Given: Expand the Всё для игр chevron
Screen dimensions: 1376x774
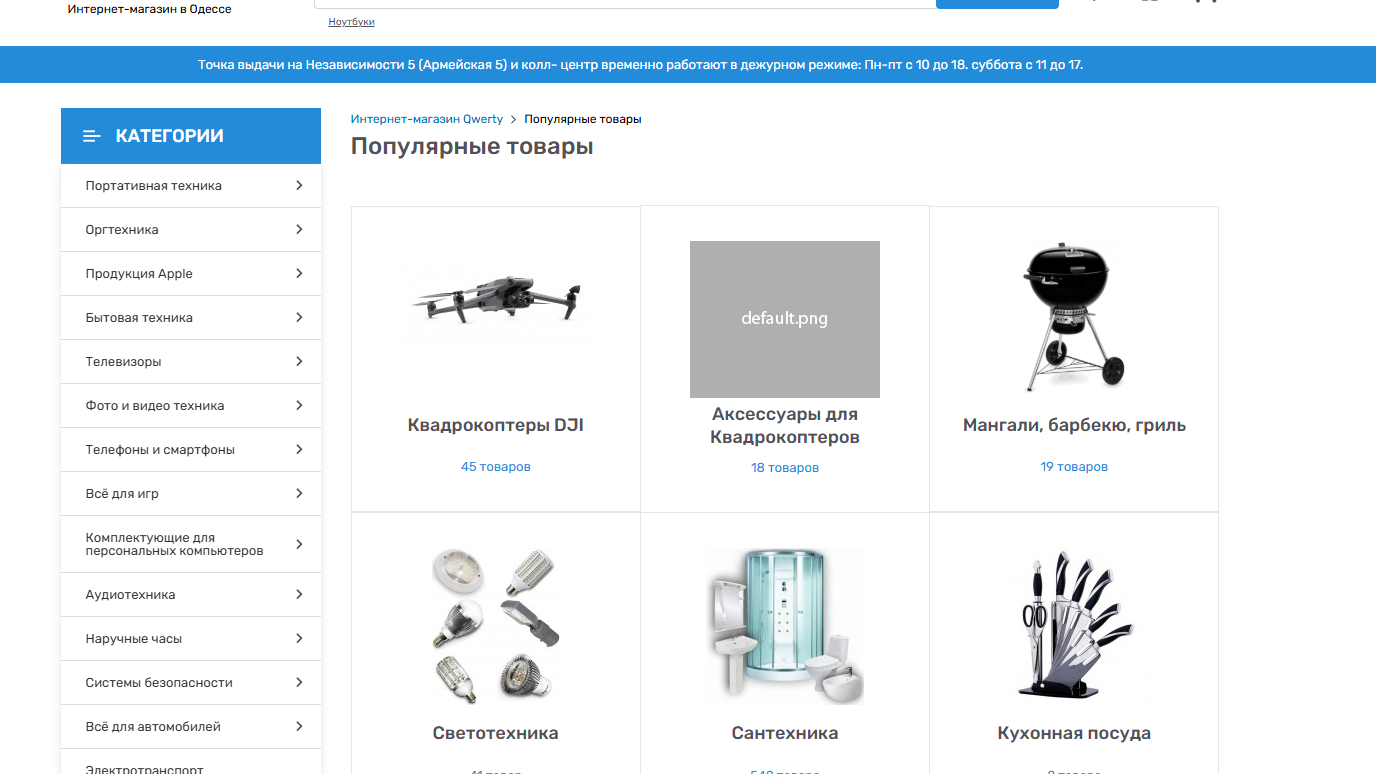Looking at the screenshot, I should [299, 494].
